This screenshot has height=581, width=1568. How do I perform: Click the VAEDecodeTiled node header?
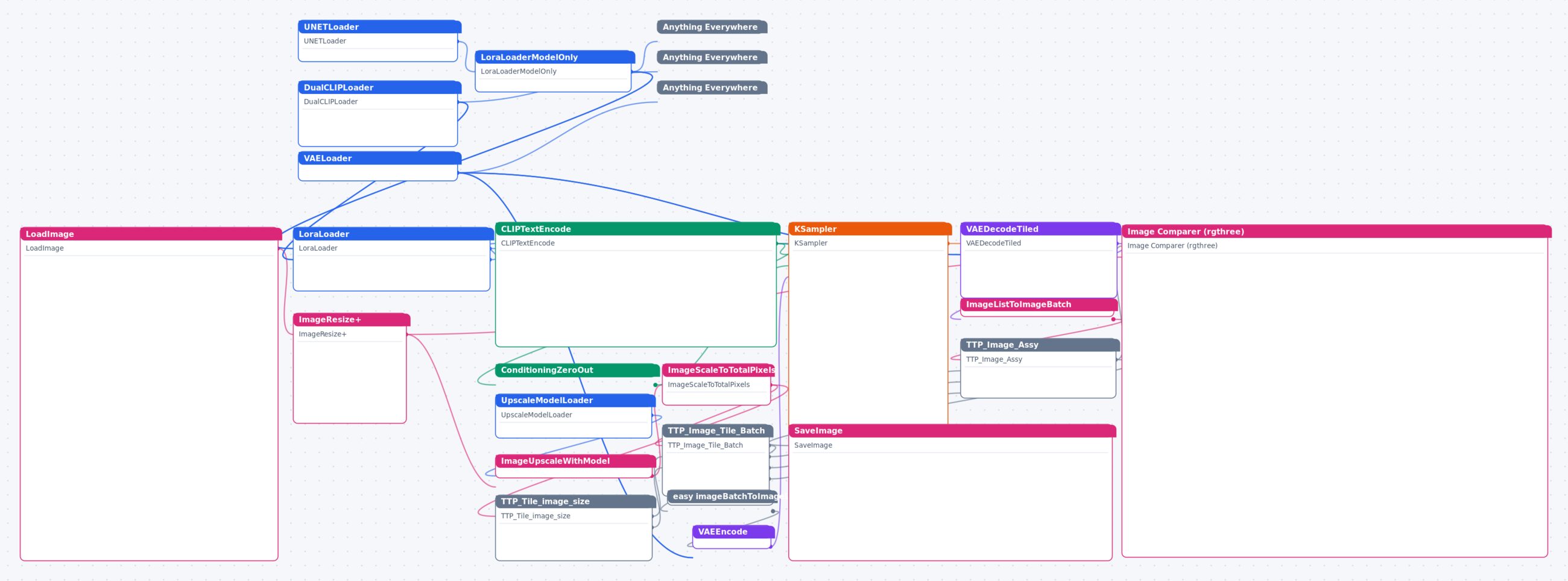[1040, 230]
